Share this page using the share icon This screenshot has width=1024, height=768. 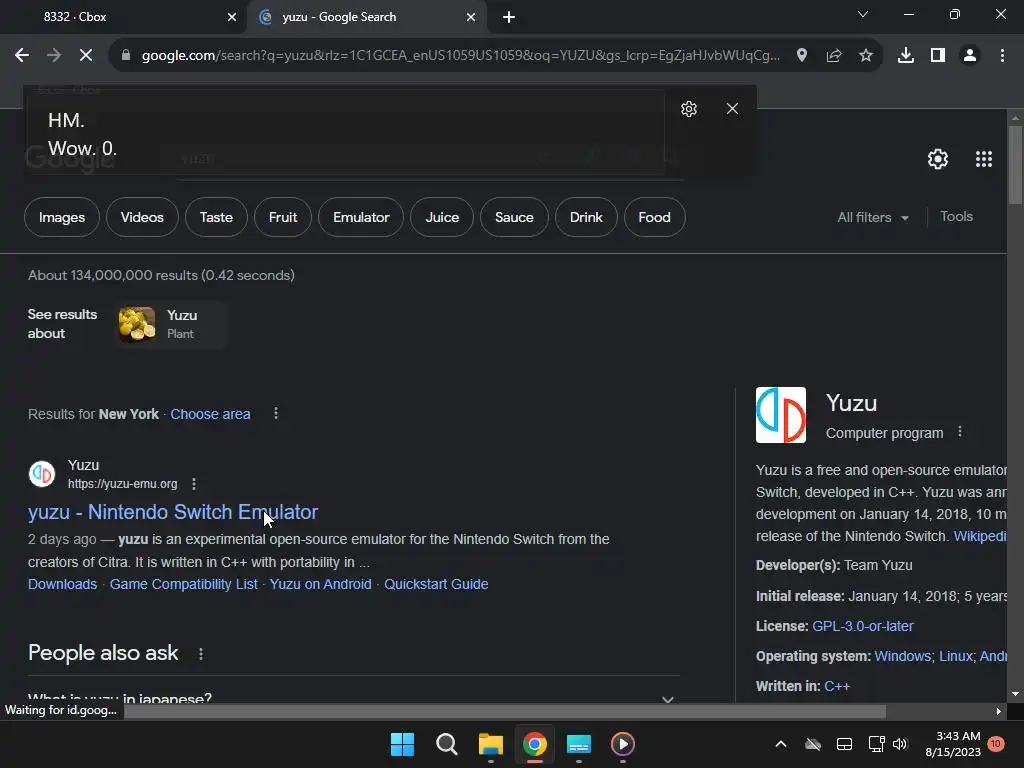[834, 56]
